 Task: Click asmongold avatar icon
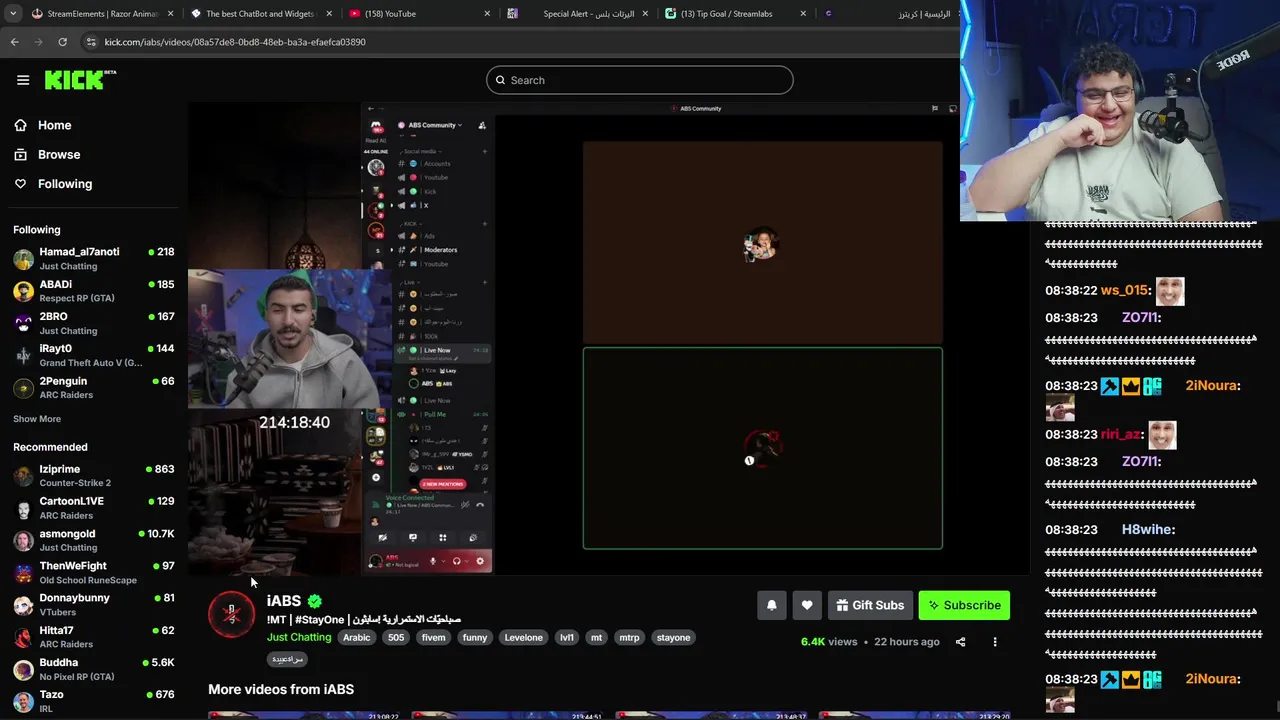click(23, 541)
